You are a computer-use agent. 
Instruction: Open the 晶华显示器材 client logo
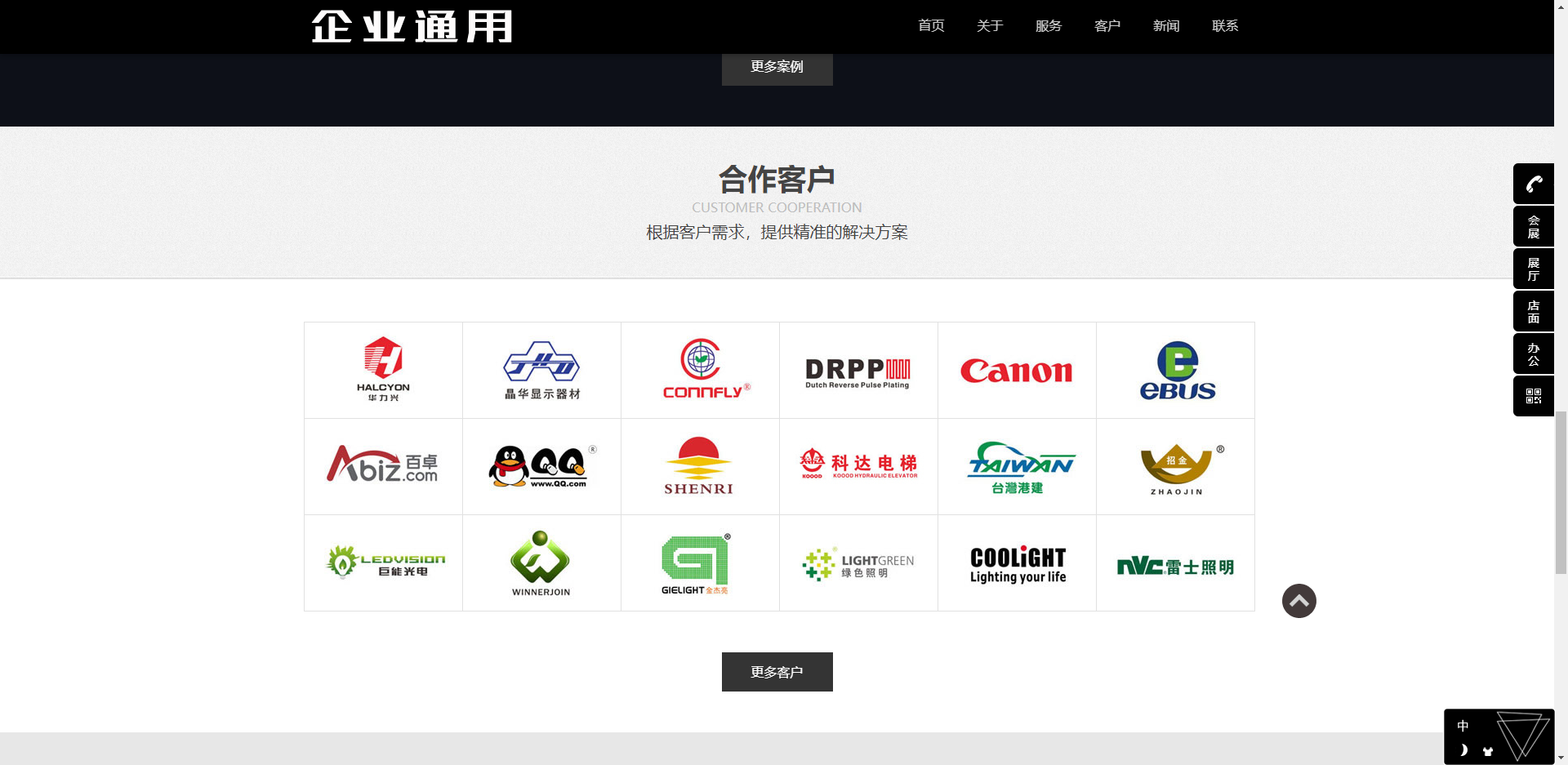(542, 370)
